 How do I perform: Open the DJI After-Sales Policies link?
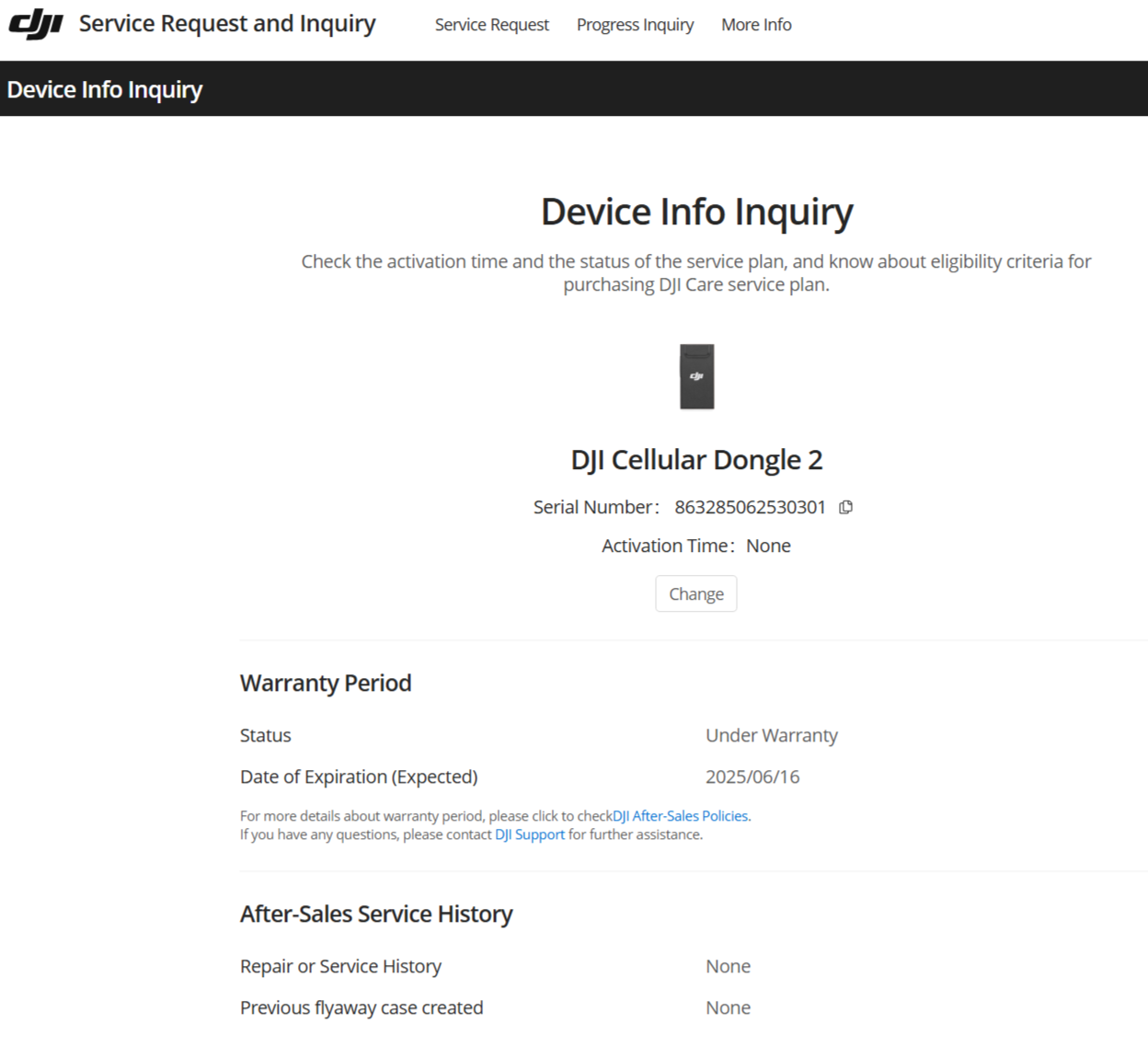pyautogui.click(x=681, y=816)
